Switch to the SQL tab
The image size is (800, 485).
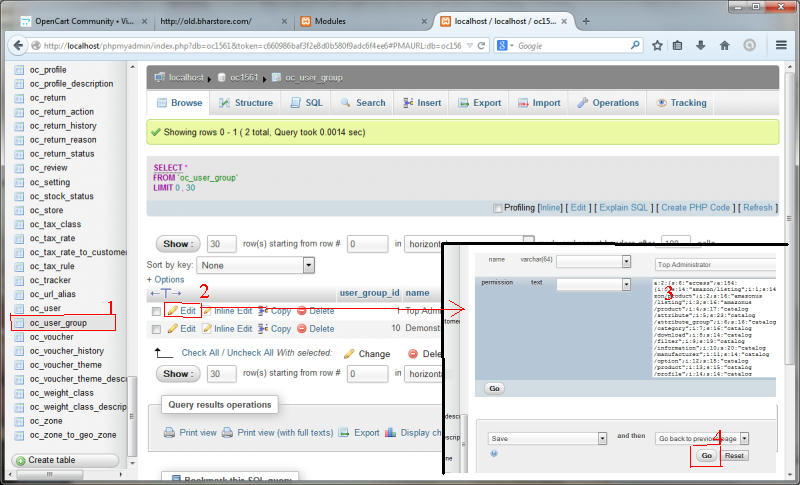pos(307,103)
